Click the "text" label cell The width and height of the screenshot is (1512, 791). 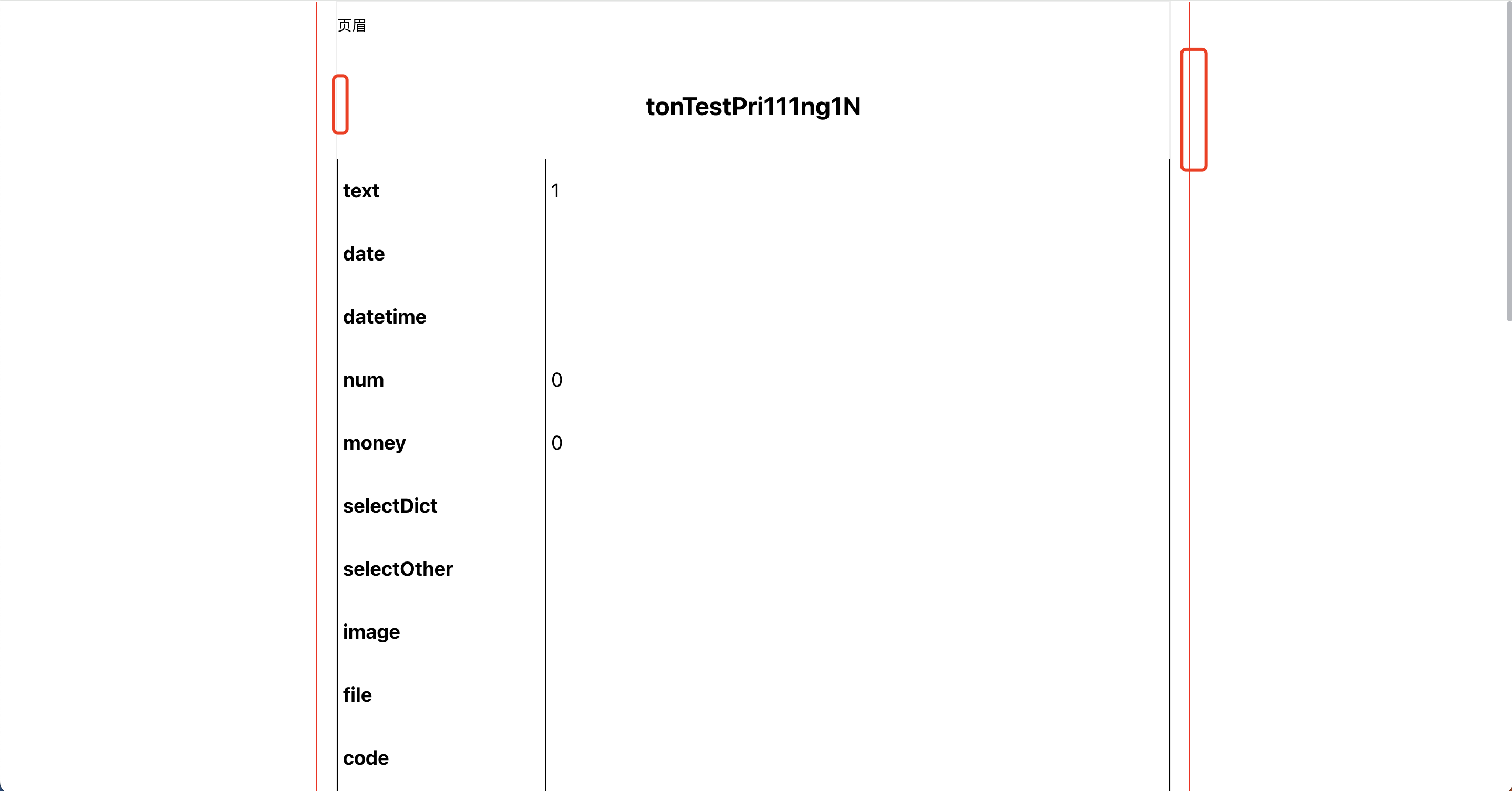361,191
